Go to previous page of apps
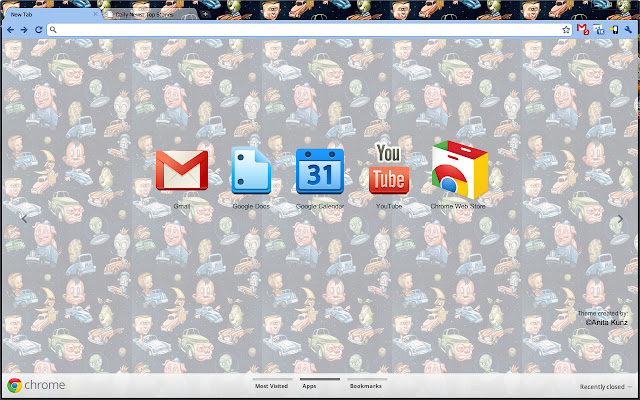Image resolution: width=640 pixels, height=400 pixels. pyautogui.click(x=24, y=219)
